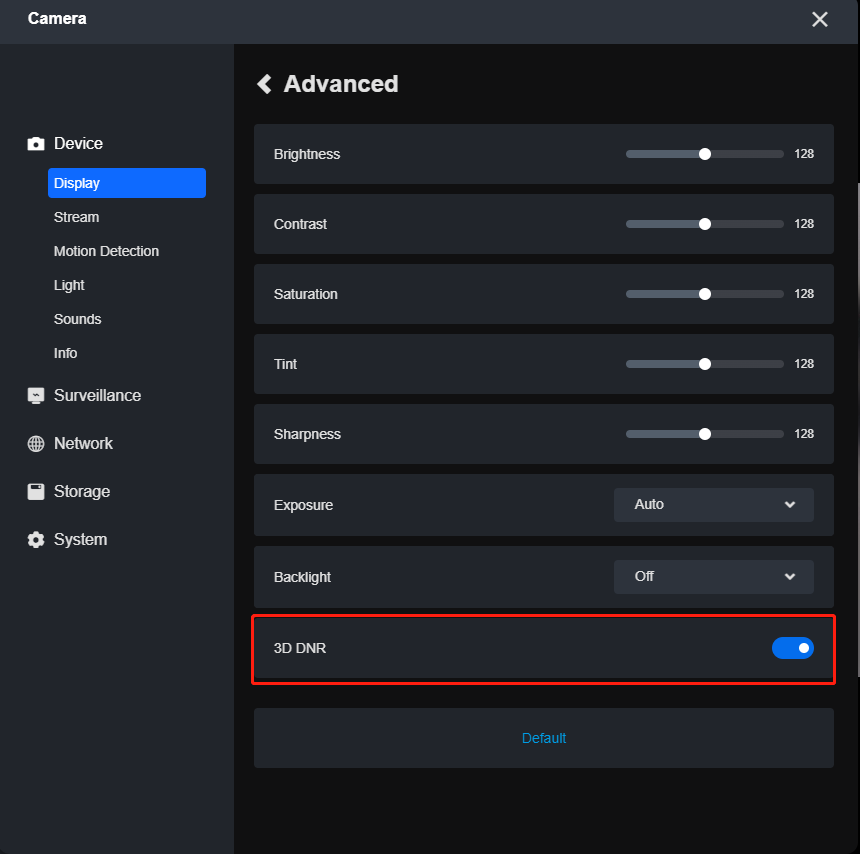Select the Light menu item
Image resolution: width=860 pixels, height=854 pixels.
[x=69, y=285]
